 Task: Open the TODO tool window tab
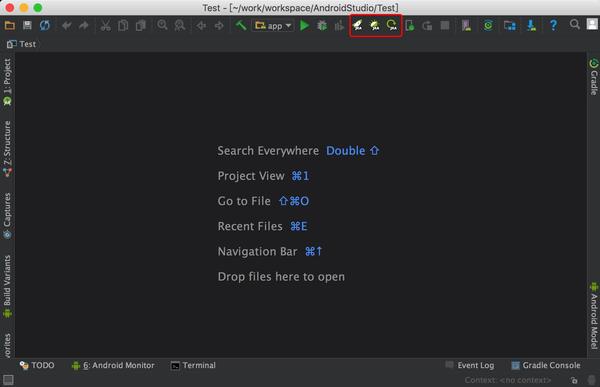(37, 365)
